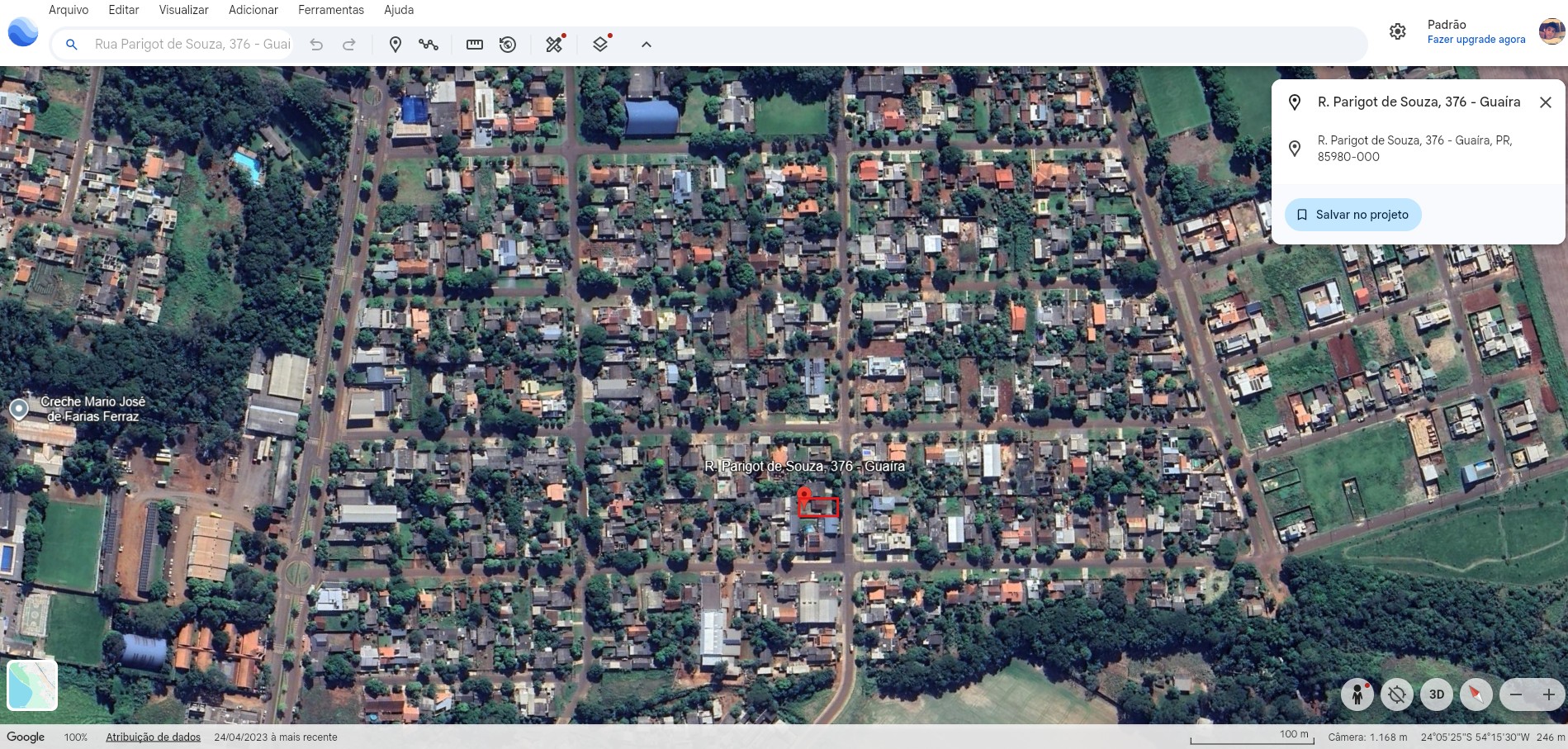Collapse the toolbar with the up chevron
The width and height of the screenshot is (1568, 749).
pos(647,45)
